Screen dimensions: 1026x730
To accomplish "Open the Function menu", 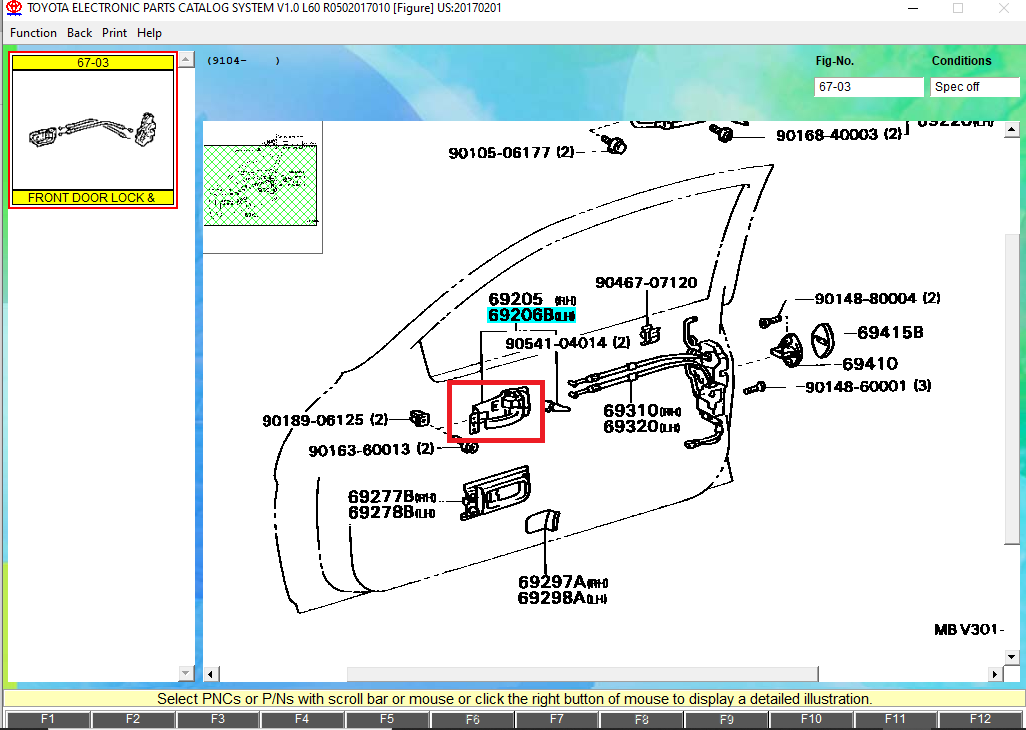I will tap(33, 33).
